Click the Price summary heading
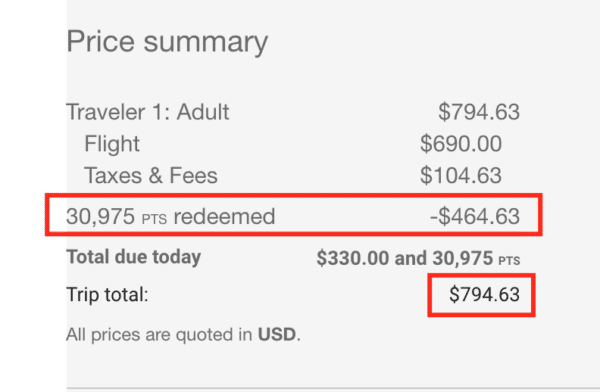 [x=167, y=42]
